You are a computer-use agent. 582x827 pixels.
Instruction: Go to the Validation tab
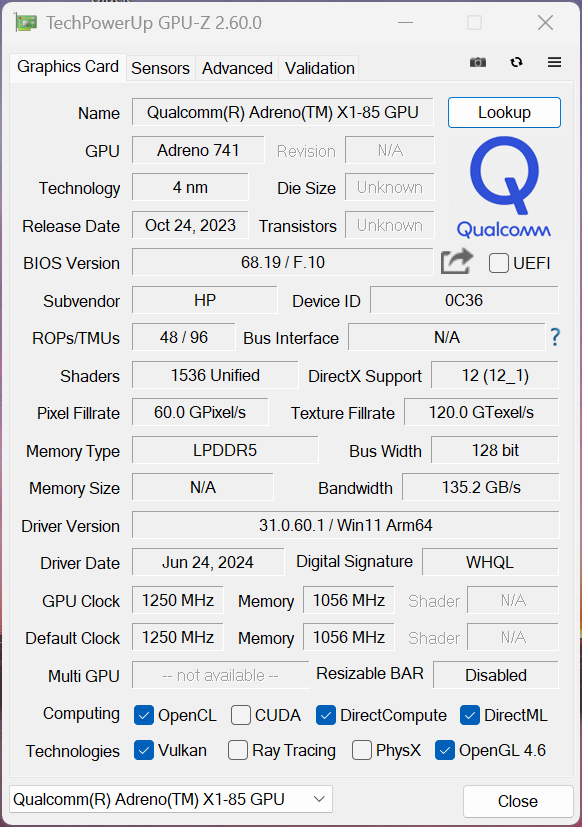[320, 68]
